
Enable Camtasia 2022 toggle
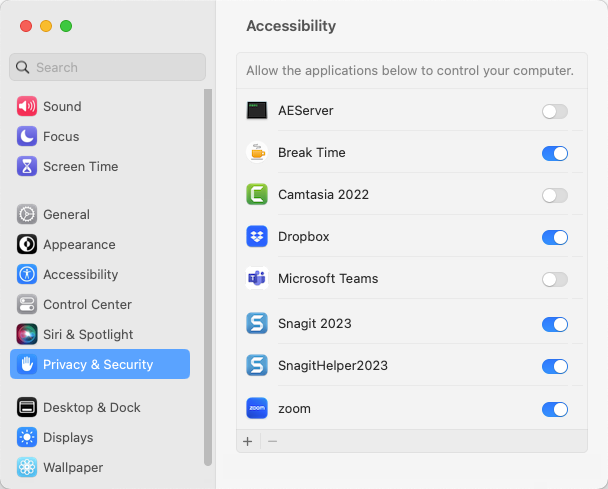pyautogui.click(x=554, y=195)
